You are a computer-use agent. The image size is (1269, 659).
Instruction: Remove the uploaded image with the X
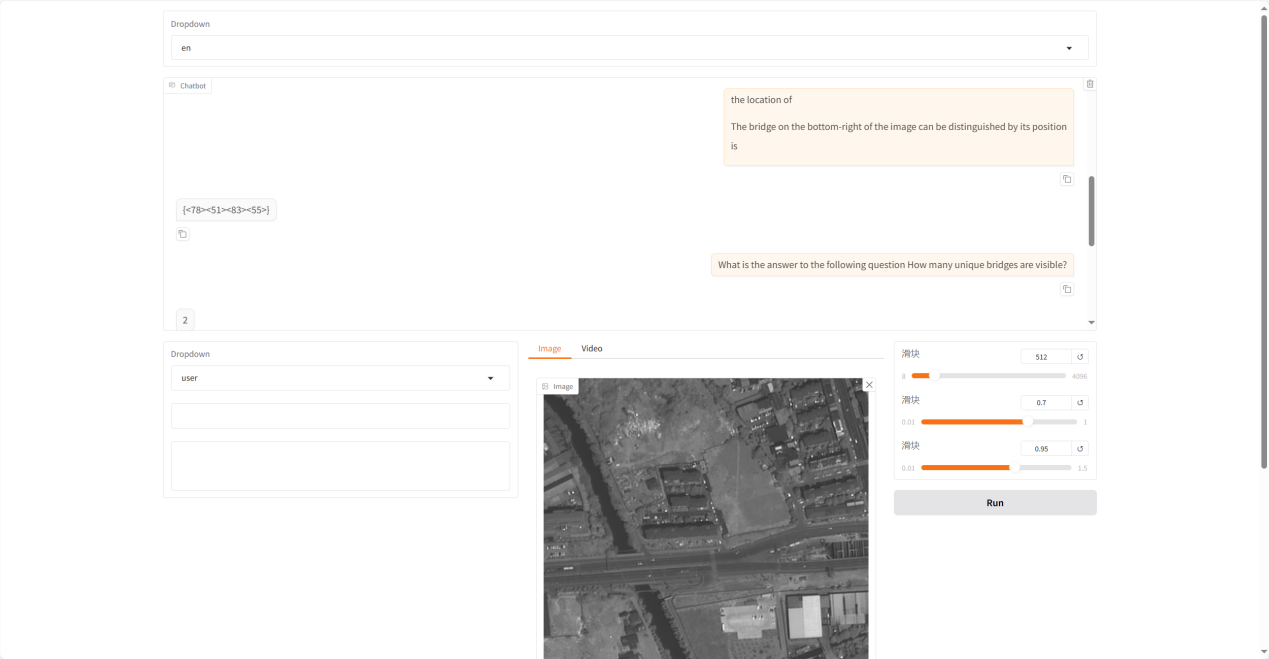pyautogui.click(x=869, y=385)
